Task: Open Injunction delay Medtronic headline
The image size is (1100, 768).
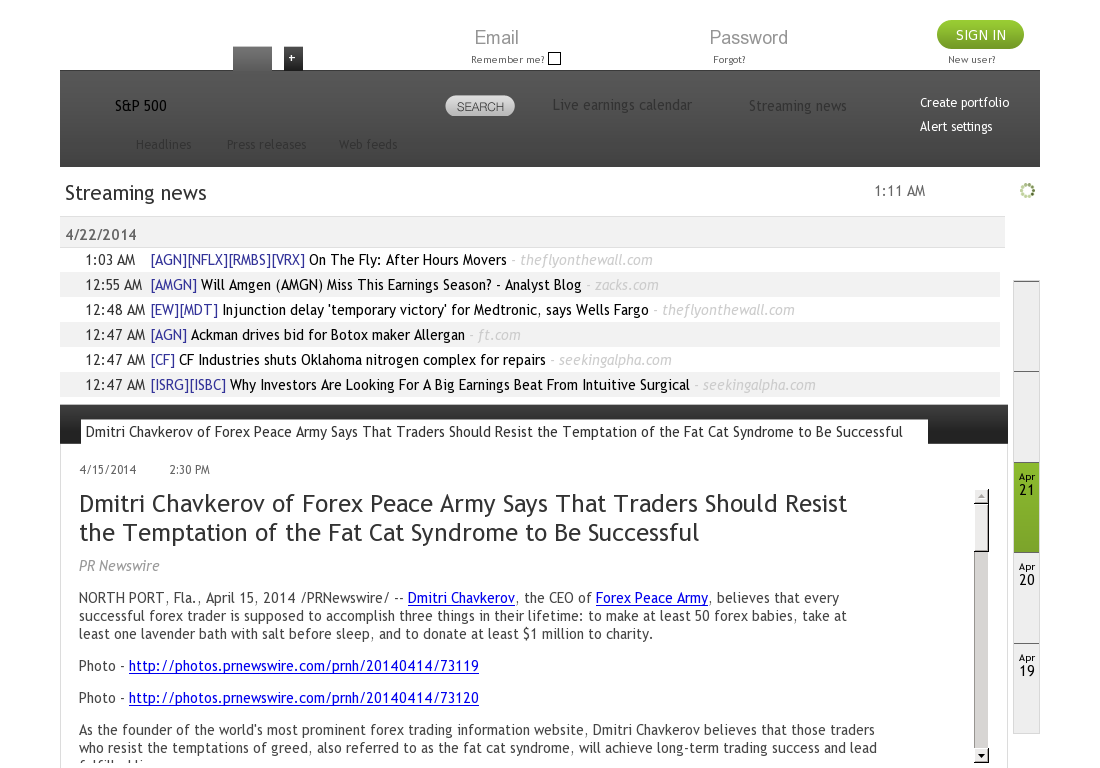Action: pyautogui.click(x=435, y=310)
